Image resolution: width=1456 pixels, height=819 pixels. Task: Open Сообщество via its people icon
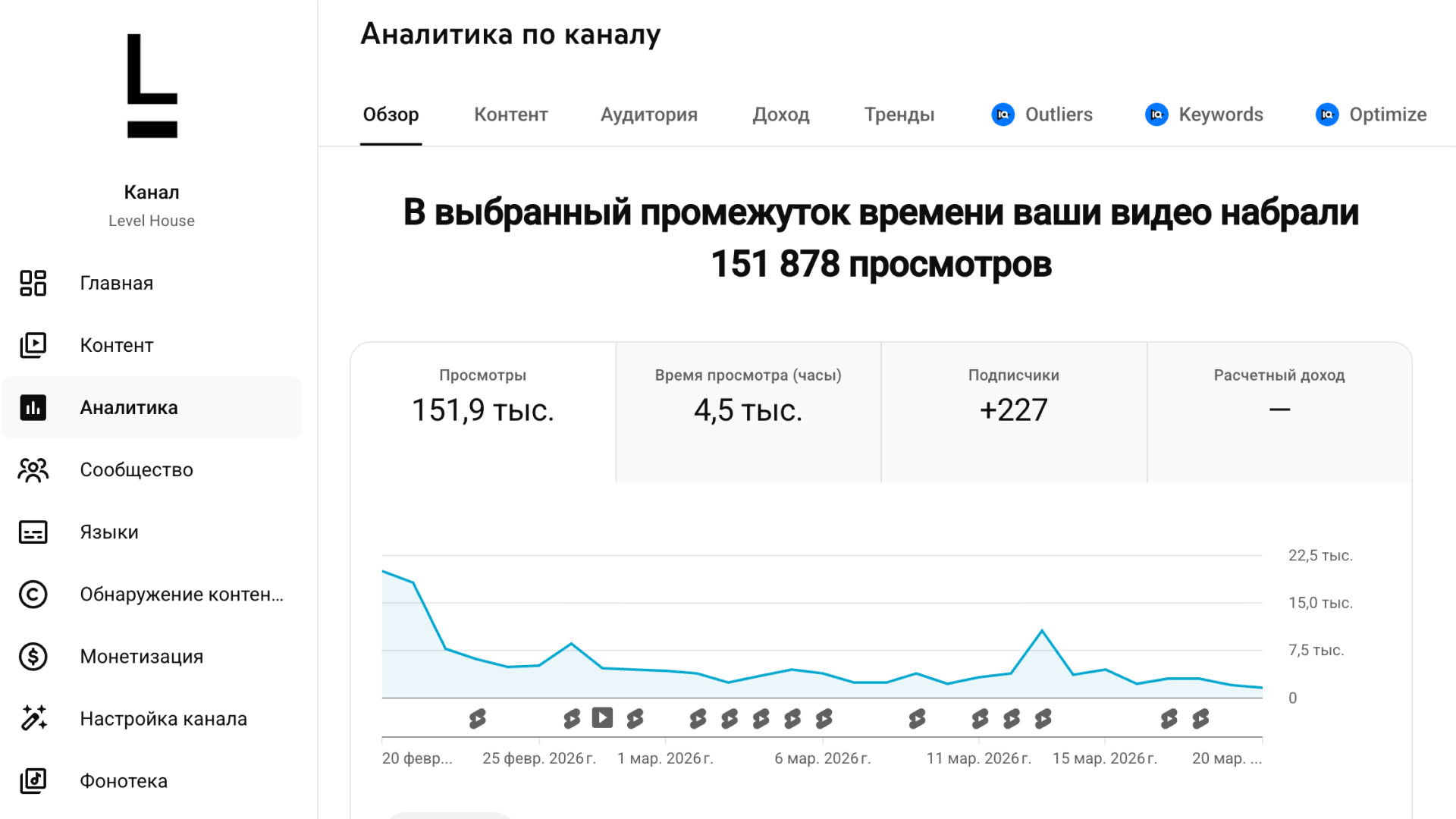point(33,469)
